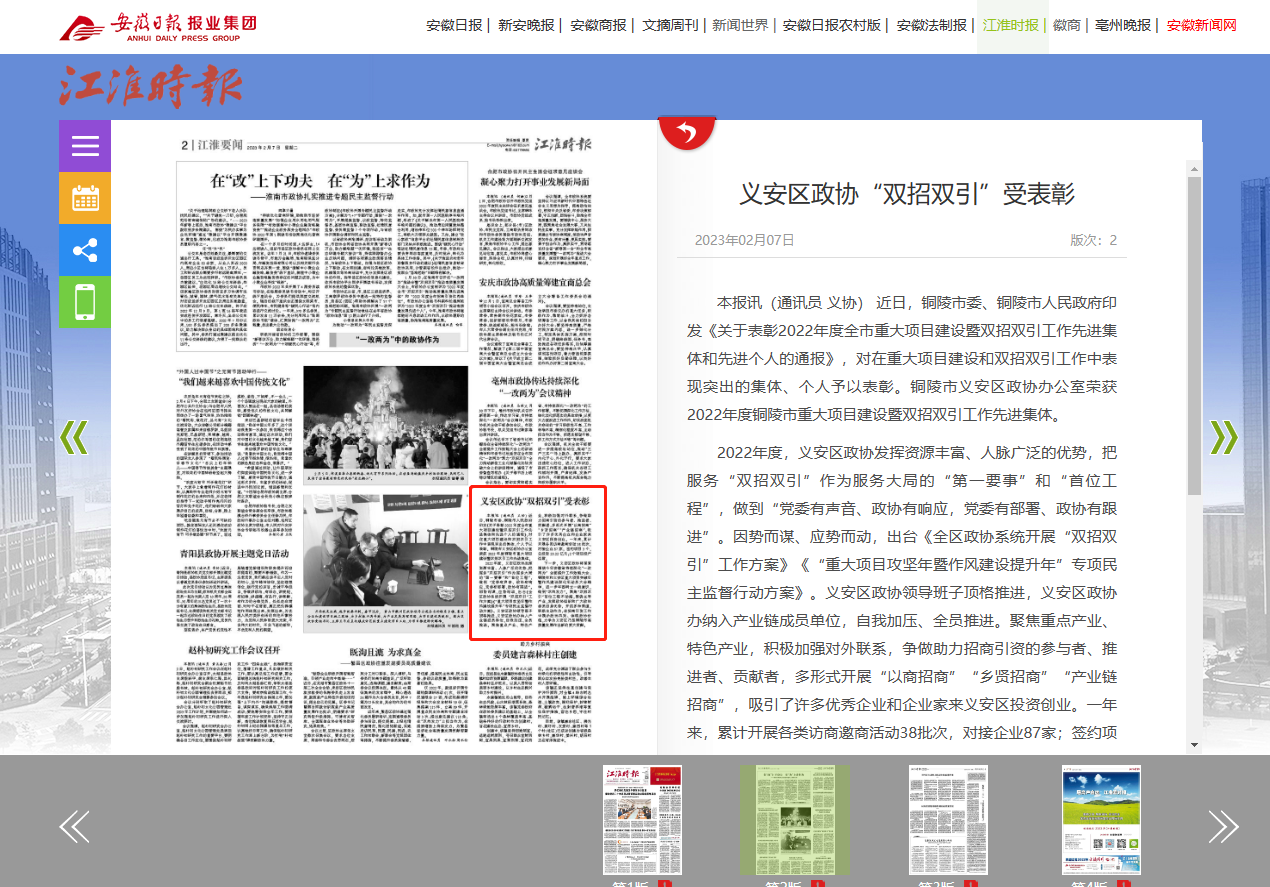Screen dimensions: 1270x887
Task: Go to next page with right chevron
Action: [1224, 437]
